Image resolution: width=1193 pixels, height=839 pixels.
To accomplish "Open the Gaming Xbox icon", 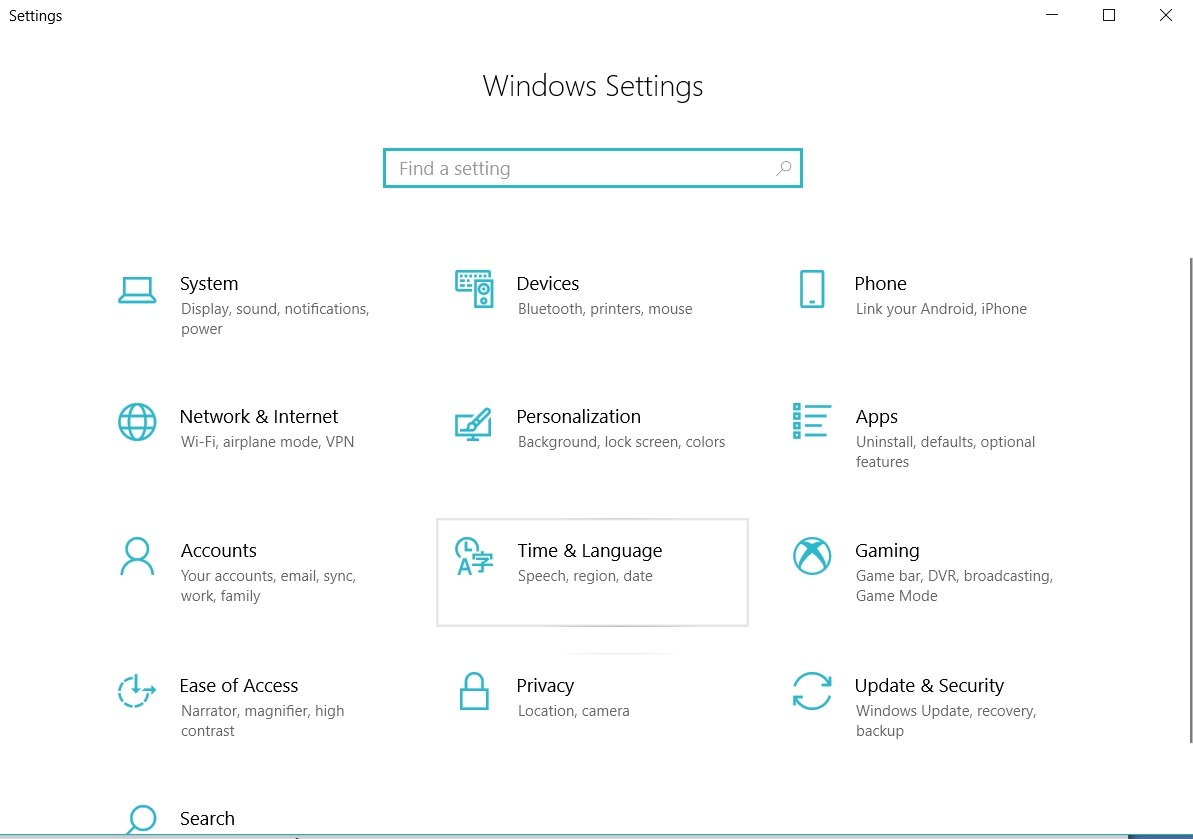I will pos(812,556).
